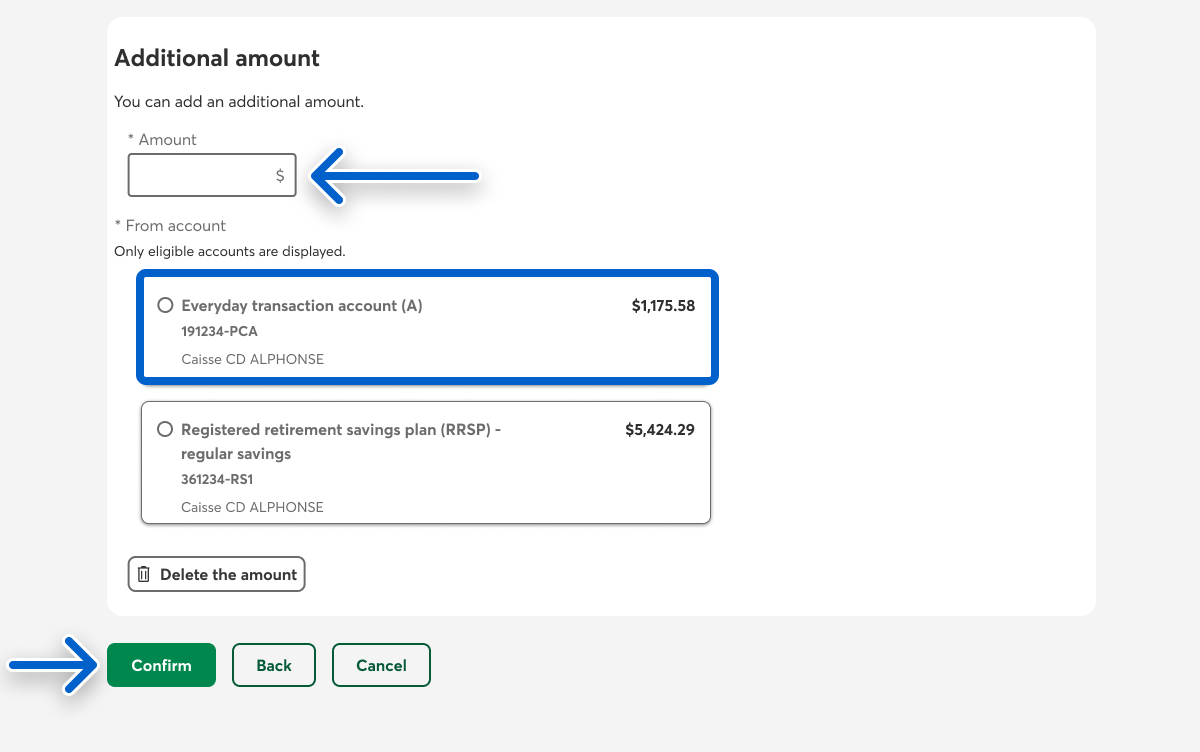This screenshot has width=1200, height=752.
Task: Click the dollar sign inside the Amount field
Action: (x=280, y=176)
